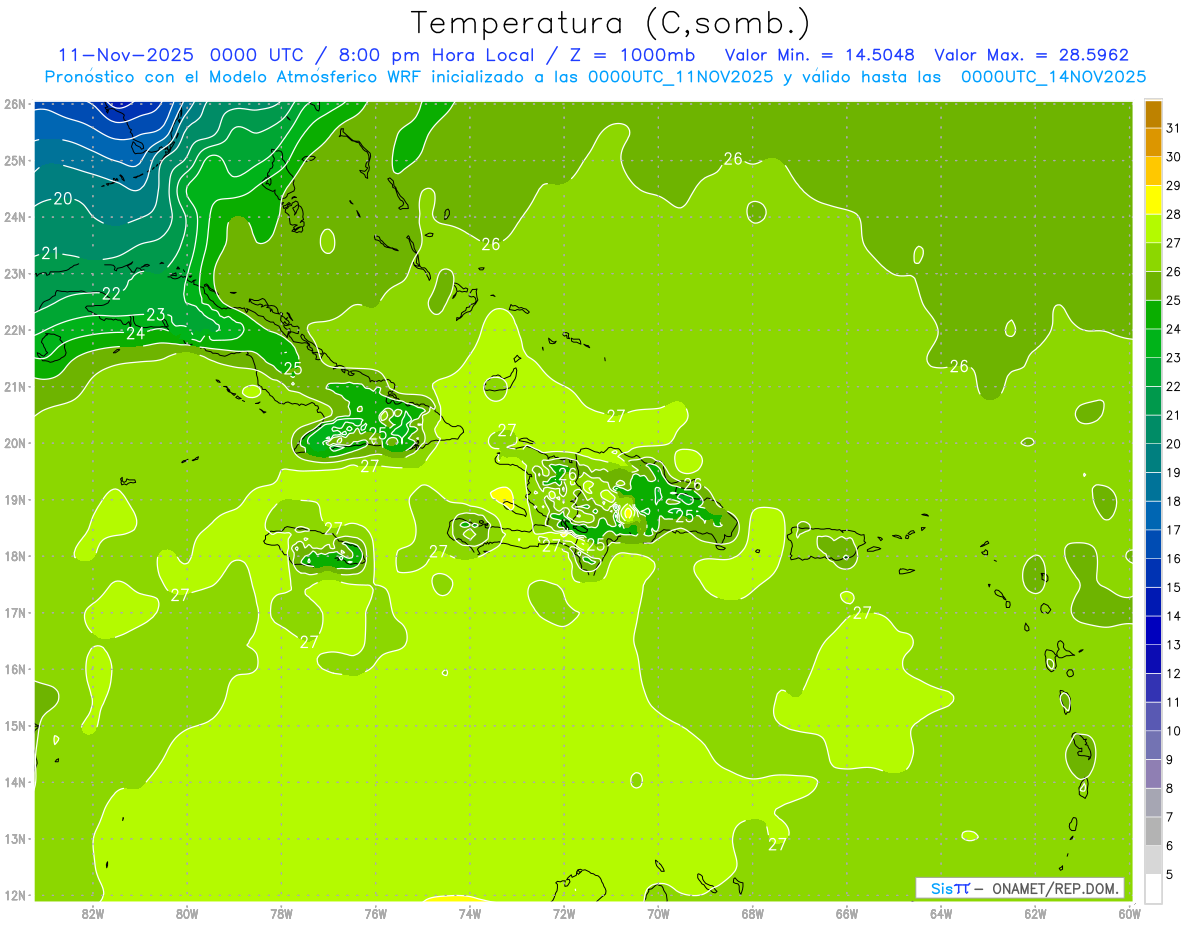Image resolution: width=1200 pixels, height=927 pixels.
Task: Click the 66W longitude axis label
Action: coord(847,912)
